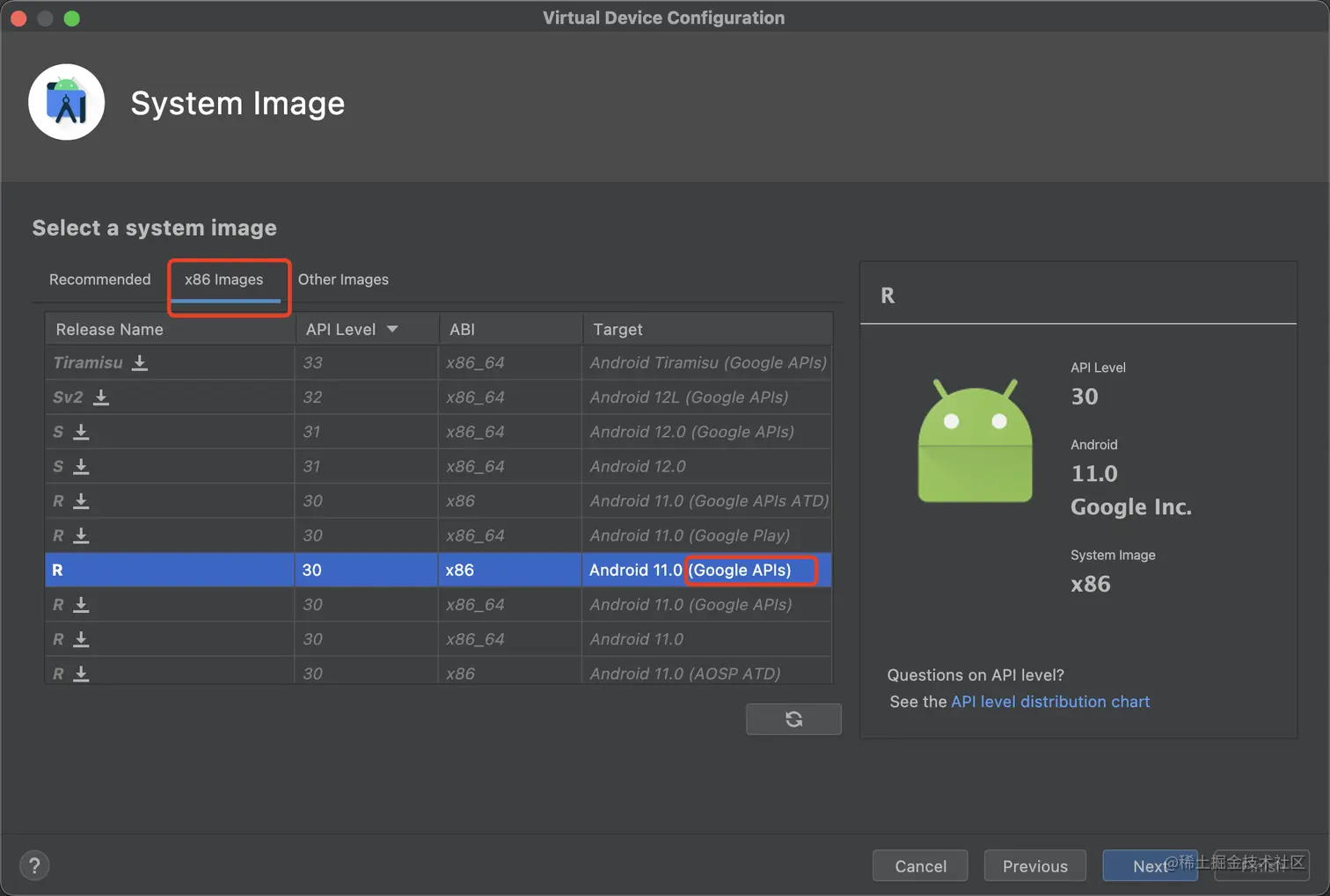
Task: Download the R x86_64 plain Android 11.0 image
Action: [x=81, y=639]
